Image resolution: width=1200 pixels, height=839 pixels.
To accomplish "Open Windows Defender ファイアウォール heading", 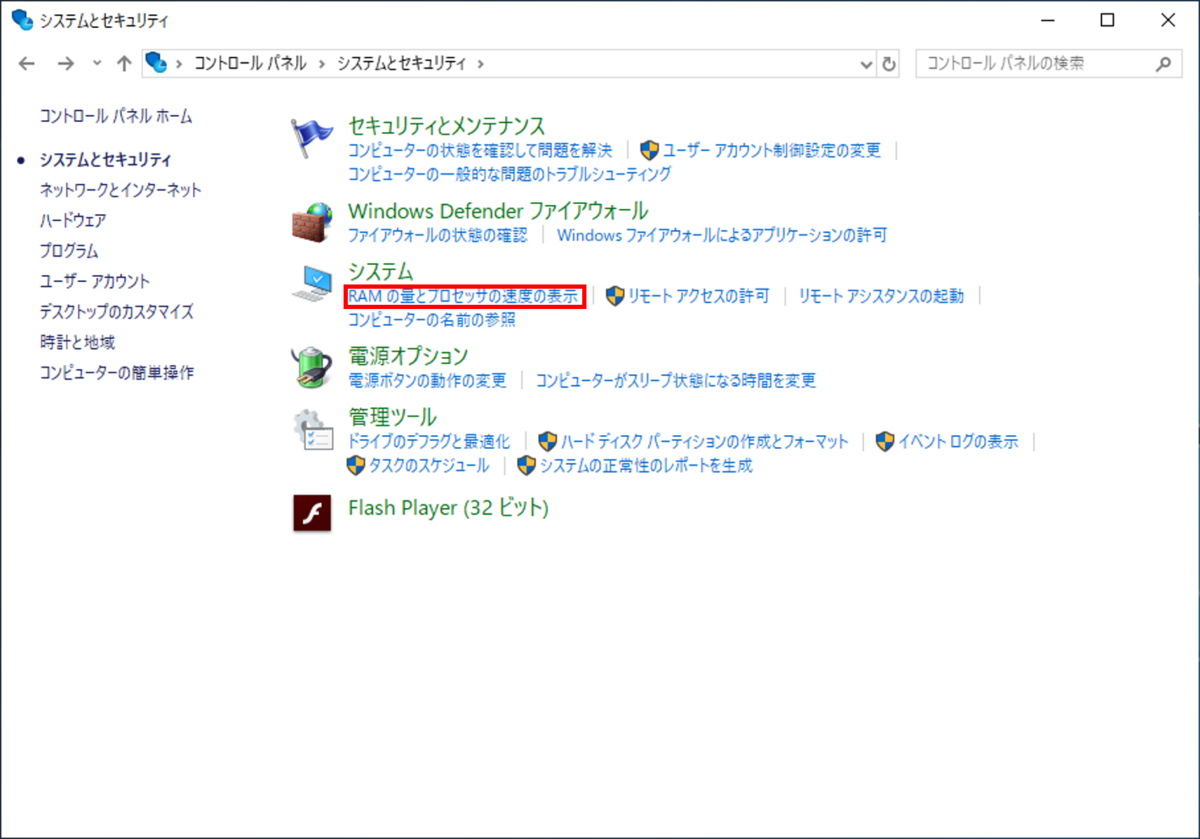I will (x=498, y=211).
